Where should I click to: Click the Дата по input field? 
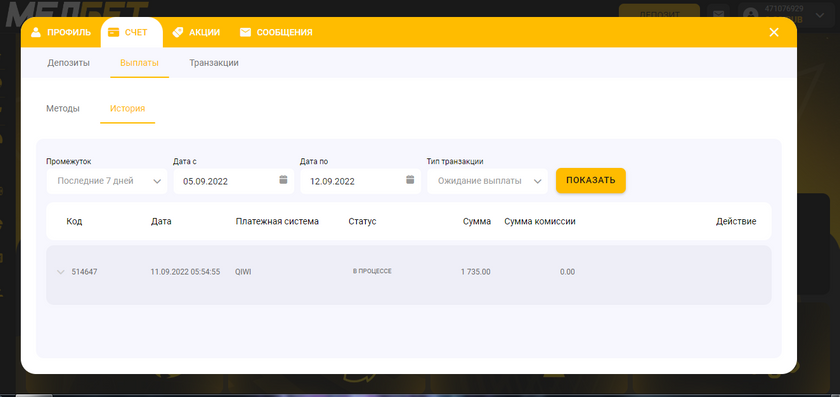click(361, 181)
